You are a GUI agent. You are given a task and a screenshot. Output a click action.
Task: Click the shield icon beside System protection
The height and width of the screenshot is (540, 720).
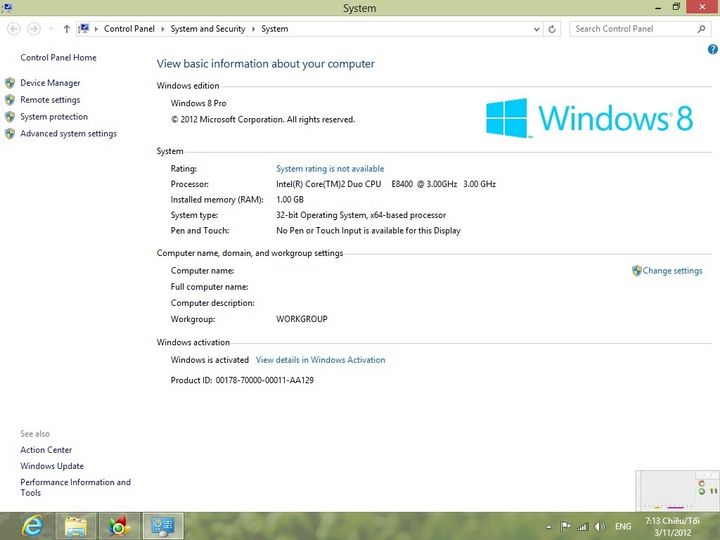point(10,117)
